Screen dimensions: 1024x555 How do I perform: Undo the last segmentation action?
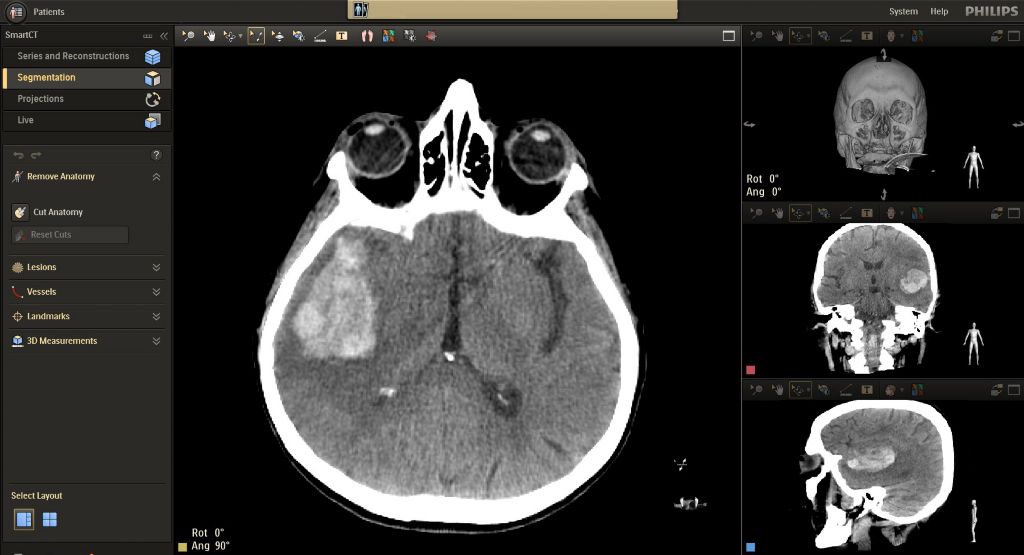click(18, 155)
